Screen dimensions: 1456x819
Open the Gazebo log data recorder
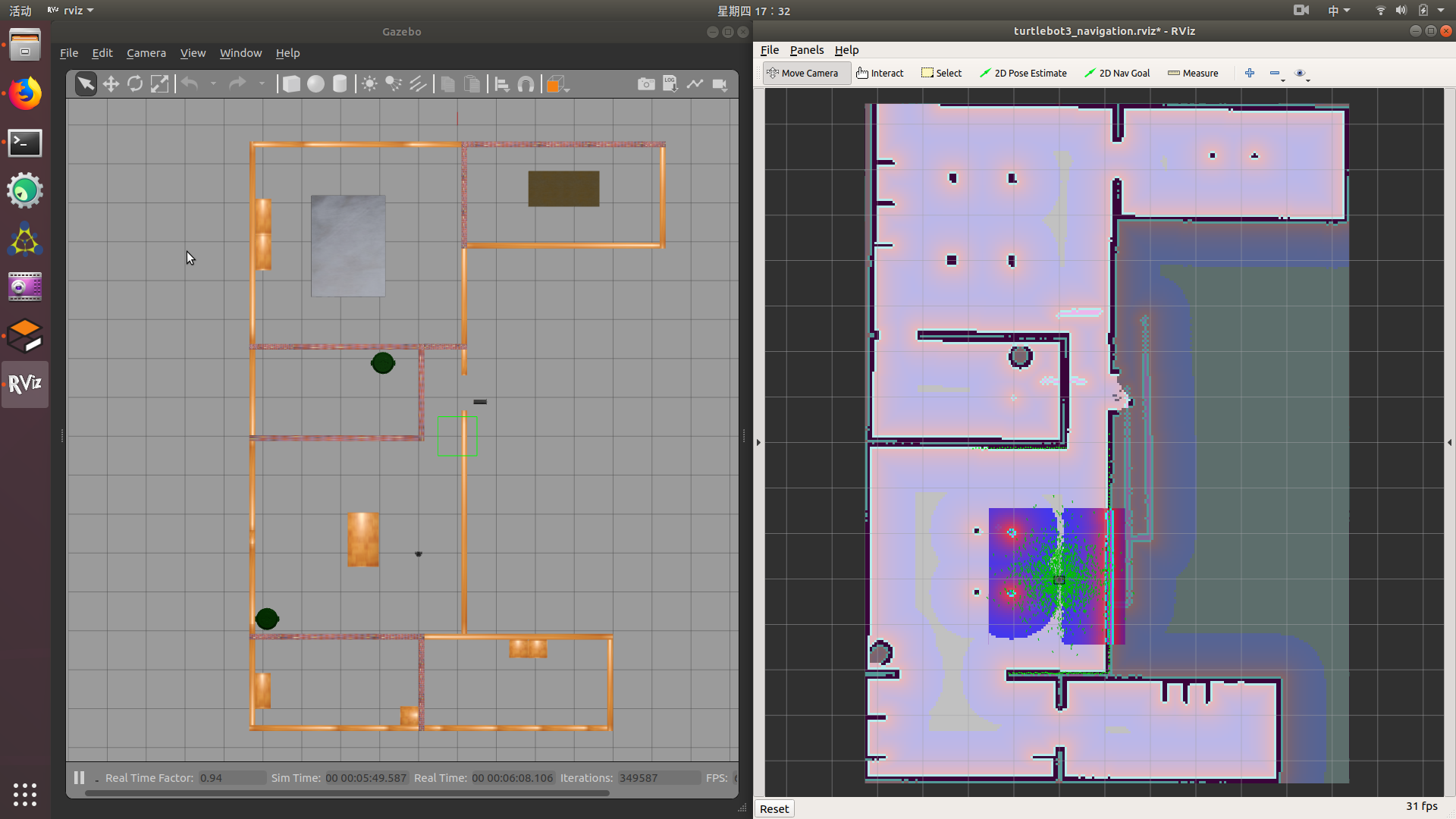(x=670, y=84)
